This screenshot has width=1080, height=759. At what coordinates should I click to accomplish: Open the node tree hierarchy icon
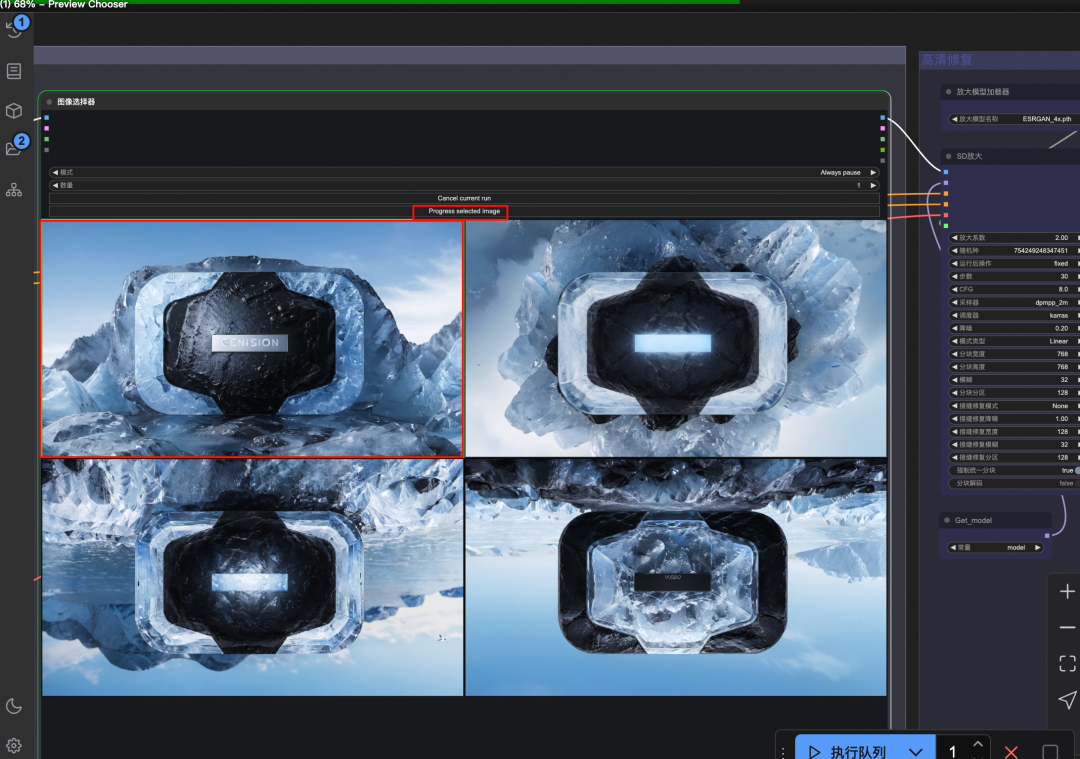click(x=14, y=190)
